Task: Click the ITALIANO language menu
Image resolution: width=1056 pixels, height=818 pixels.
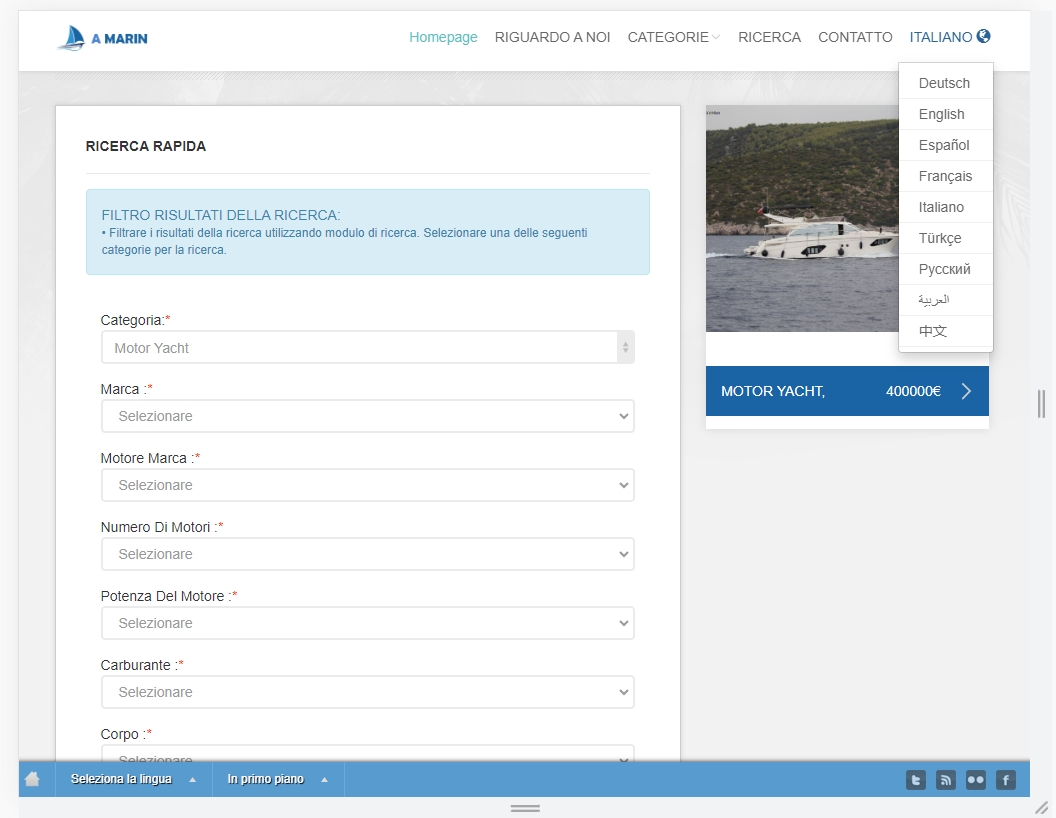Action: pyautogui.click(x=950, y=37)
